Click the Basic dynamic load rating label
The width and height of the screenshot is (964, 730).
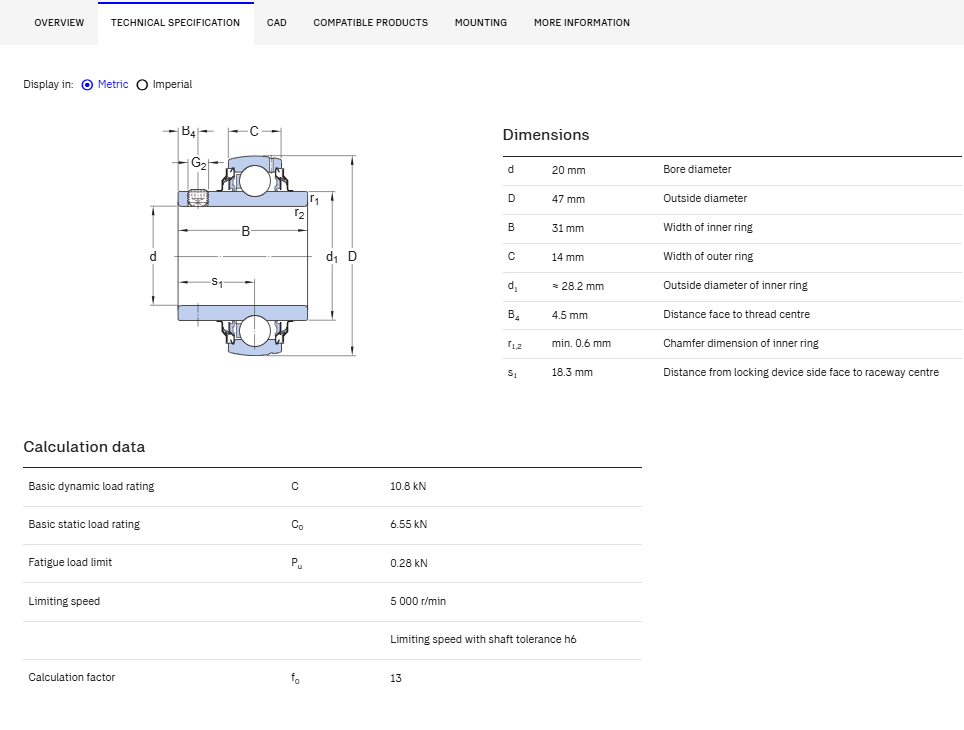click(x=91, y=486)
